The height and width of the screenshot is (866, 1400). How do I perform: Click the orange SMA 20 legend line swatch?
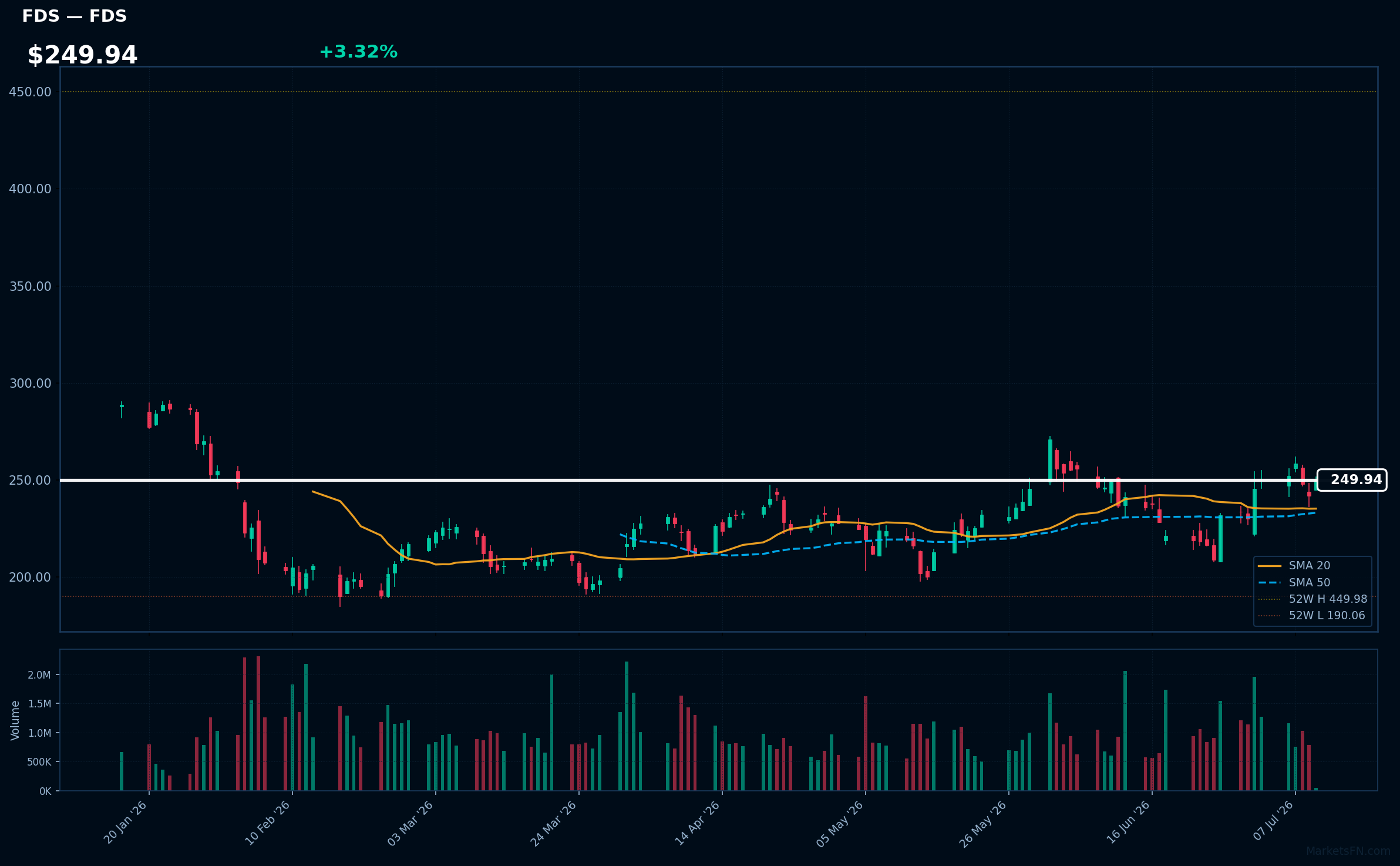click(1270, 566)
